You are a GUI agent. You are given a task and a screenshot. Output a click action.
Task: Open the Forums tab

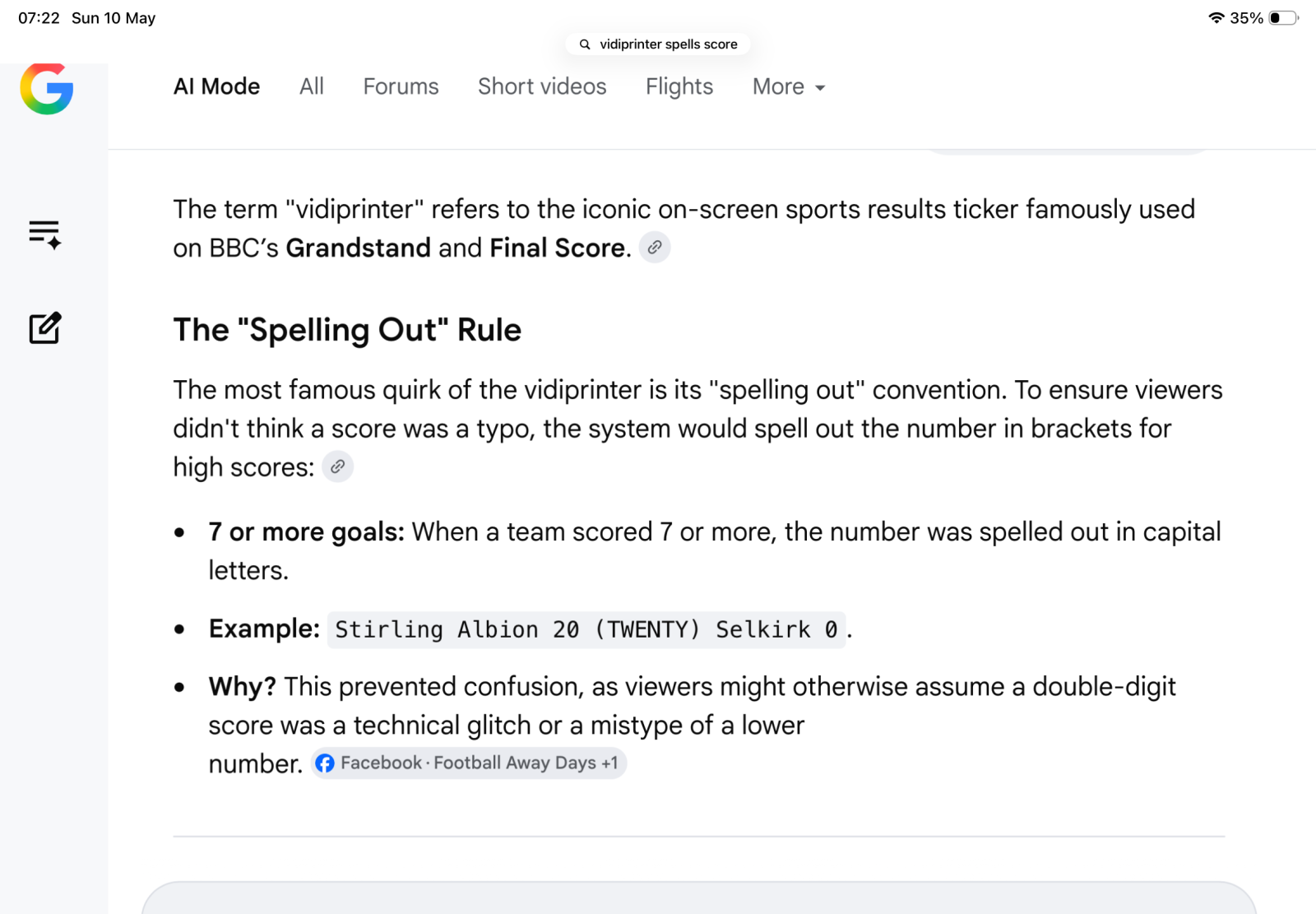401,86
